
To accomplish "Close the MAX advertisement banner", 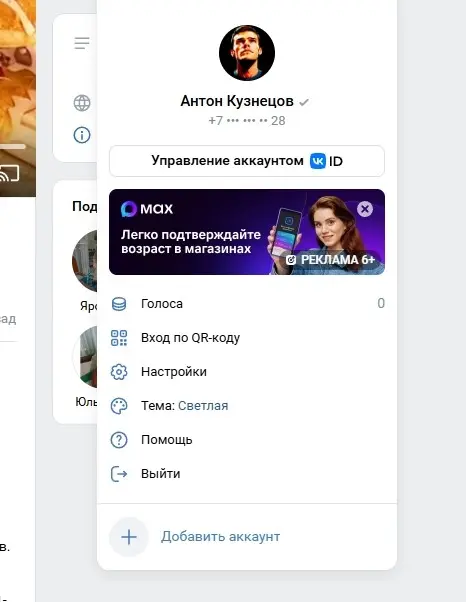I will point(365,209).
